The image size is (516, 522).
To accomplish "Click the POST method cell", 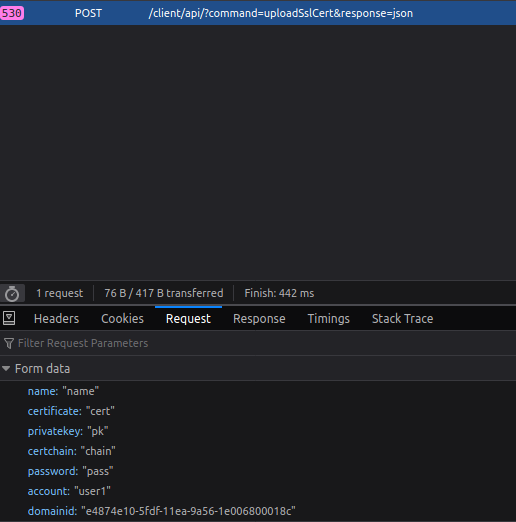I will tap(88, 13).
